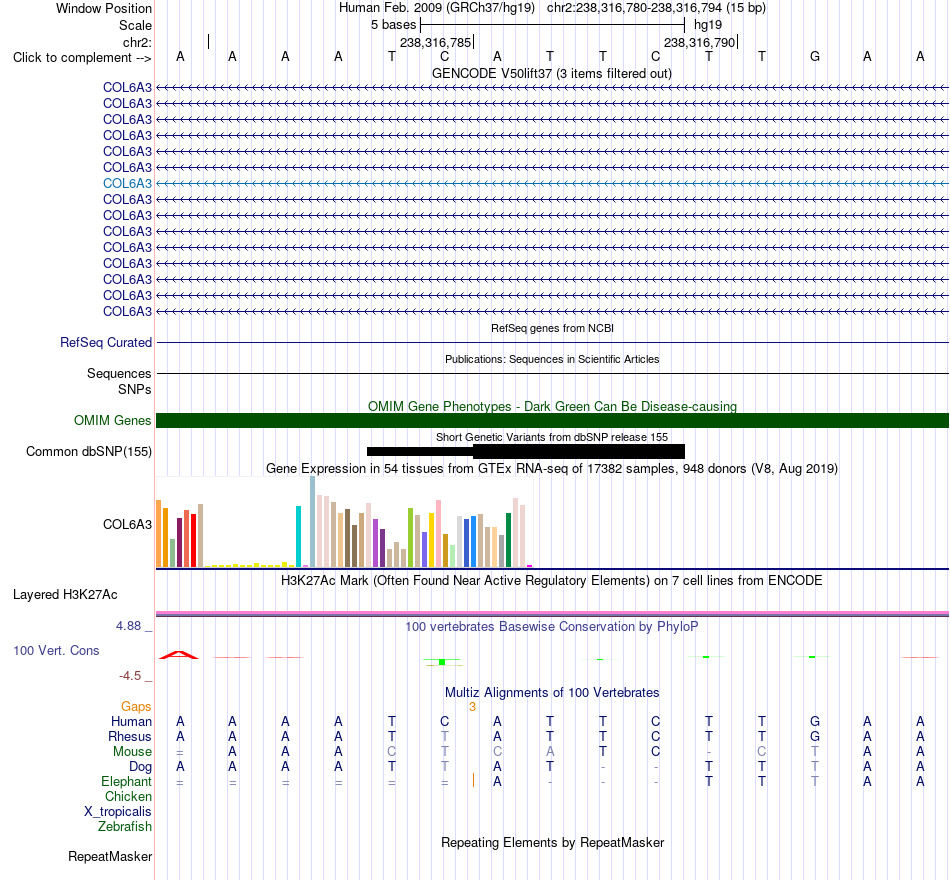
Task: Select the Chicken alignment row label
Action: point(128,796)
